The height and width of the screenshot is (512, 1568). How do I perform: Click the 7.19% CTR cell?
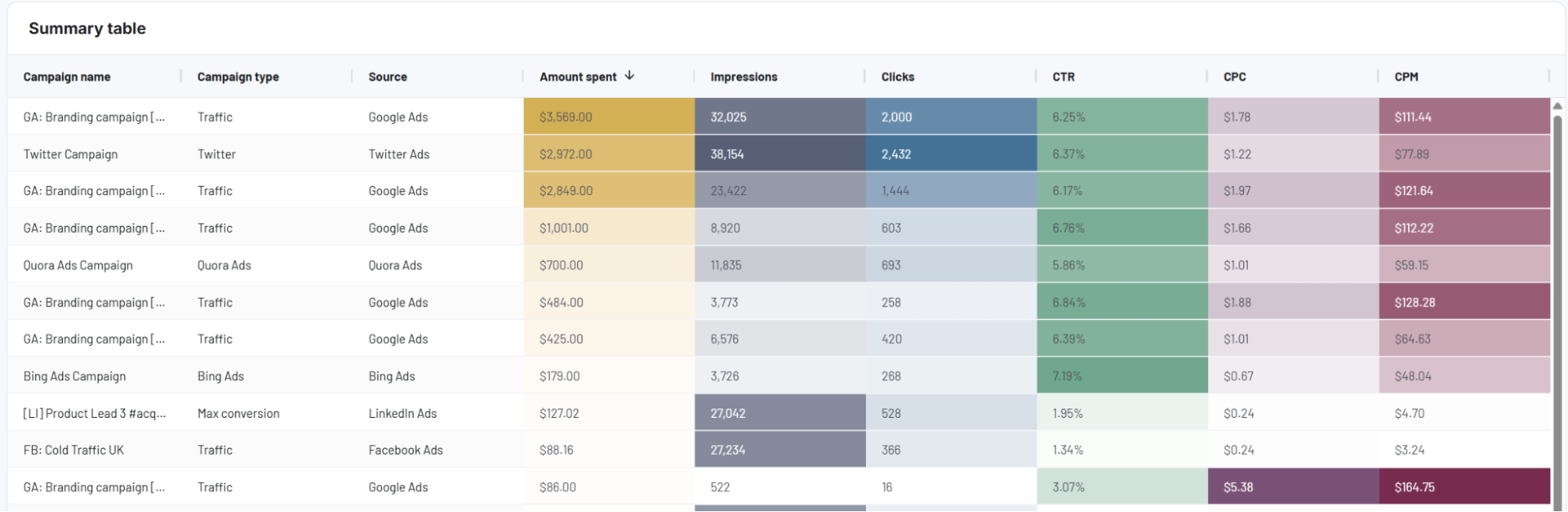coord(1122,376)
